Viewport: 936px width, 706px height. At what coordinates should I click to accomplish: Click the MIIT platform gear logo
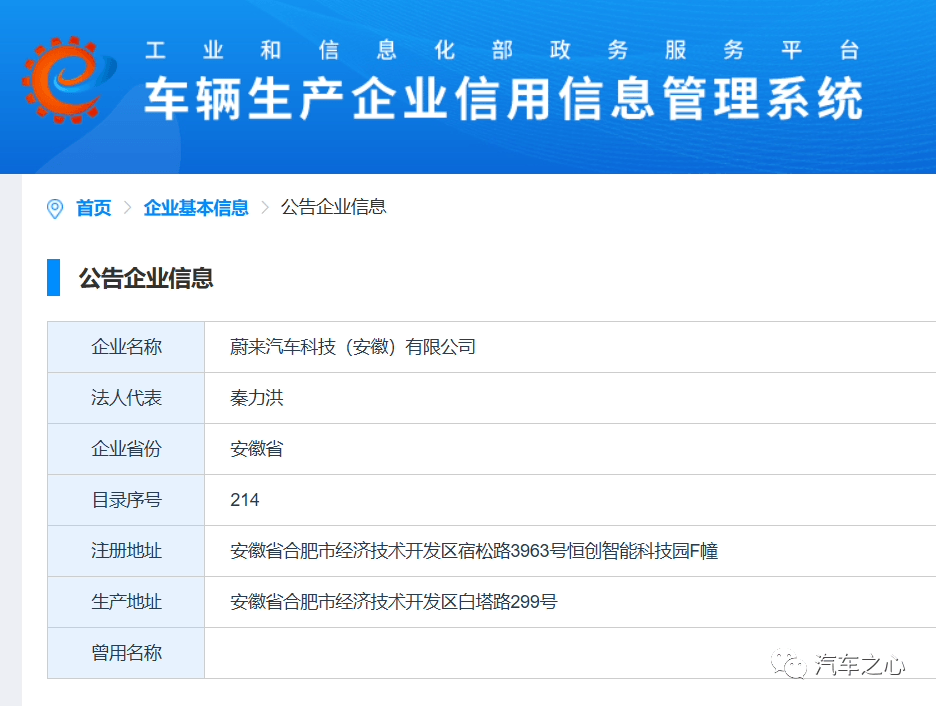click(x=69, y=80)
